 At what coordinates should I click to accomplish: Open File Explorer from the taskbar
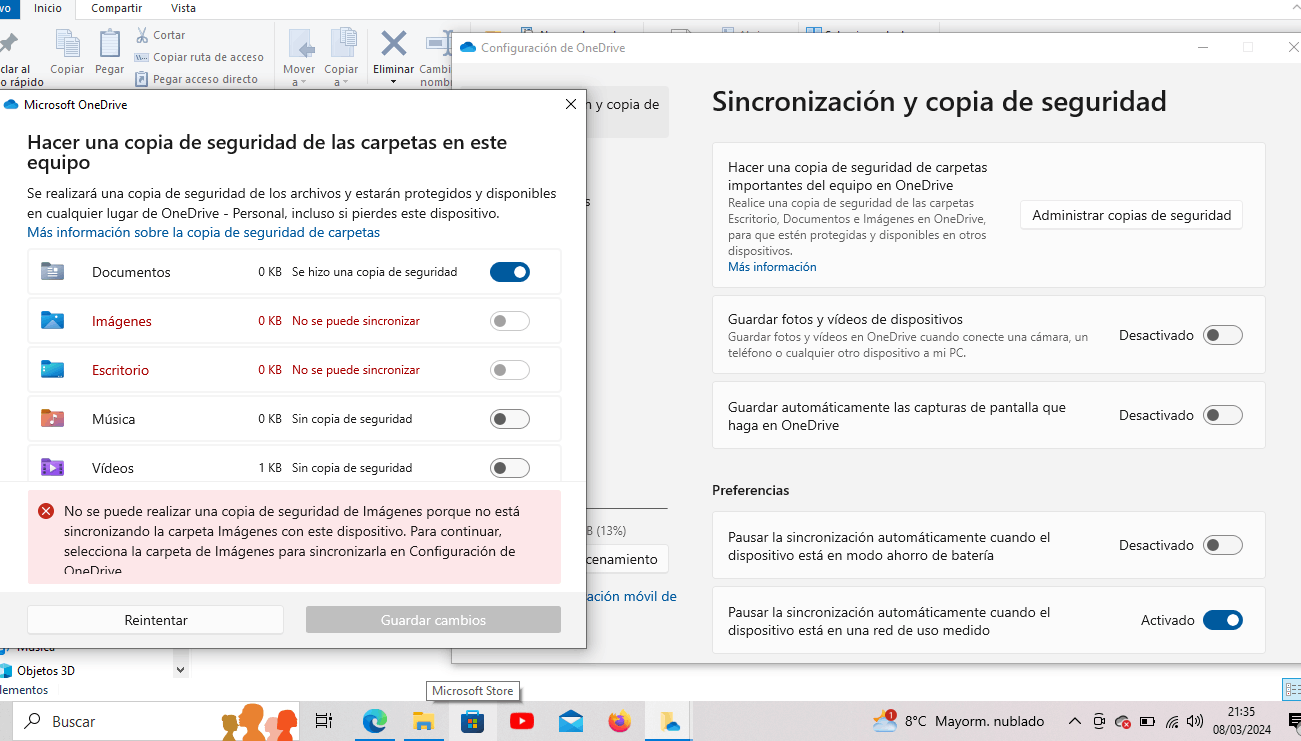pyautogui.click(x=423, y=721)
